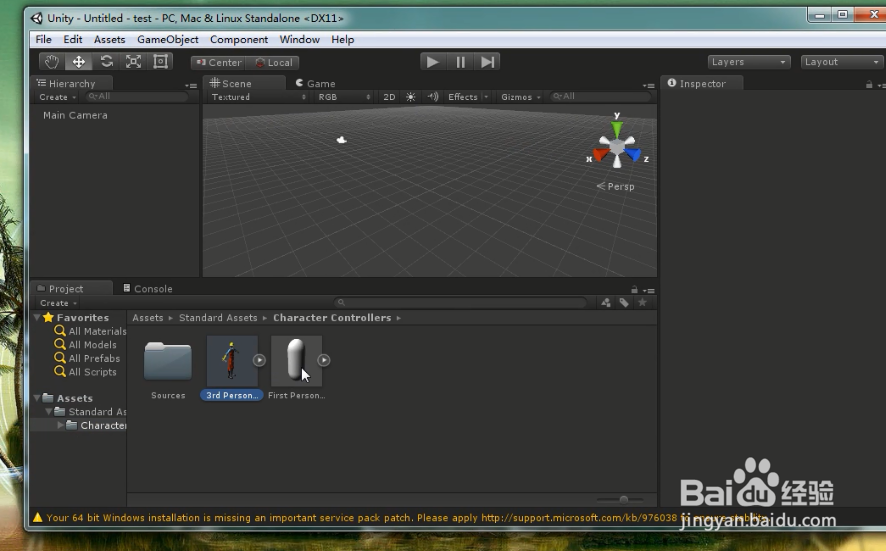The height and width of the screenshot is (551, 886).
Task: Select Main Camera in Hierarchy
Action: [x=75, y=115]
